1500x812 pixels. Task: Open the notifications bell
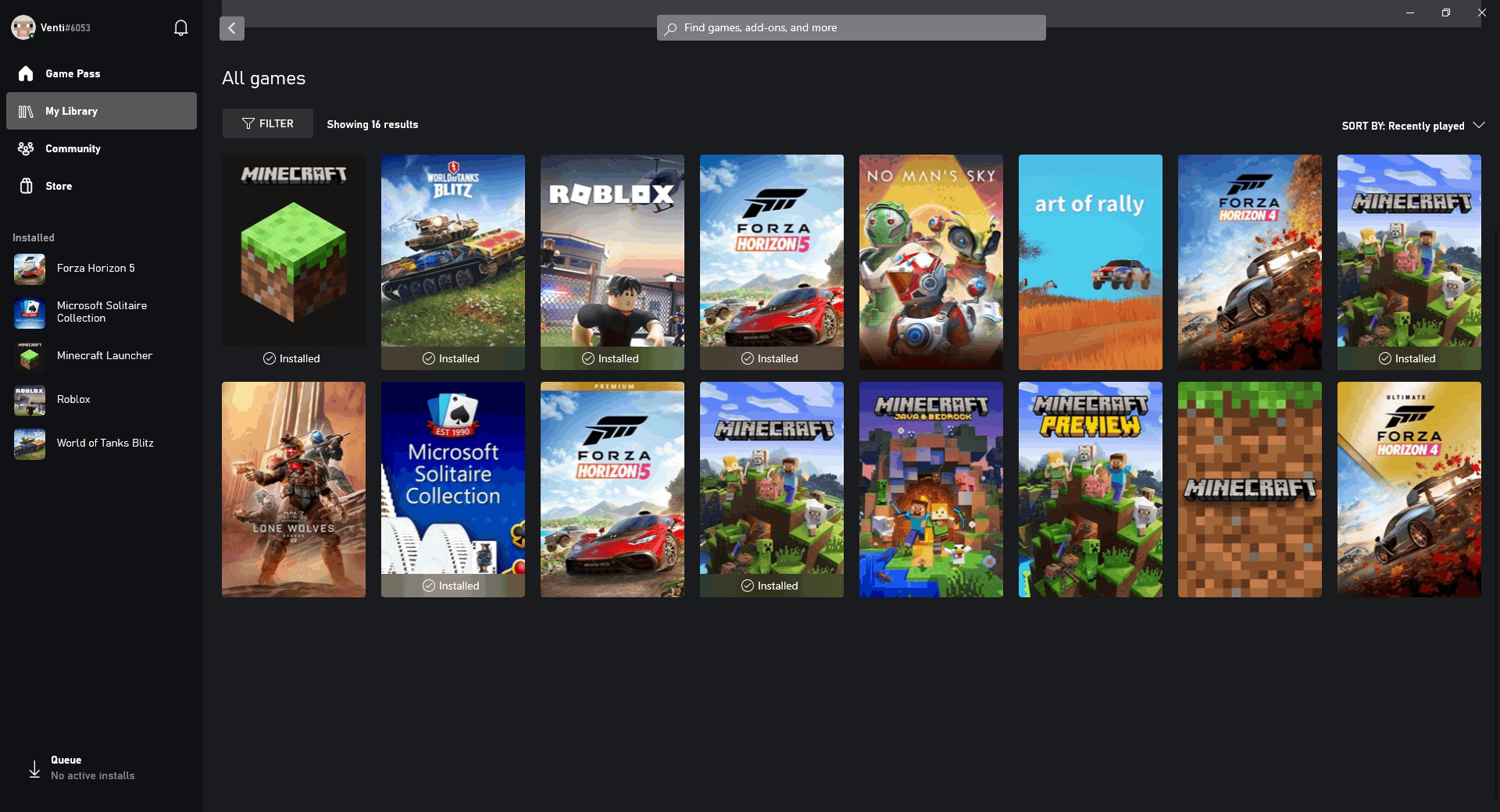(180, 28)
